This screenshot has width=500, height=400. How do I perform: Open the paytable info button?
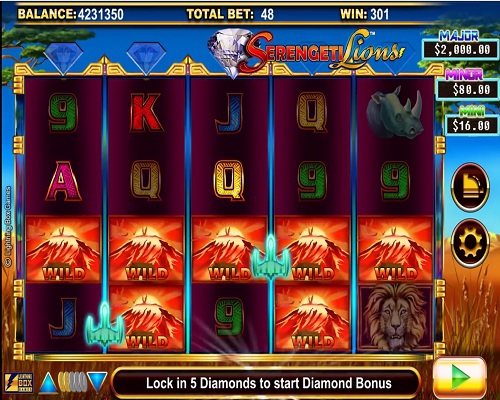click(x=470, y=187)
